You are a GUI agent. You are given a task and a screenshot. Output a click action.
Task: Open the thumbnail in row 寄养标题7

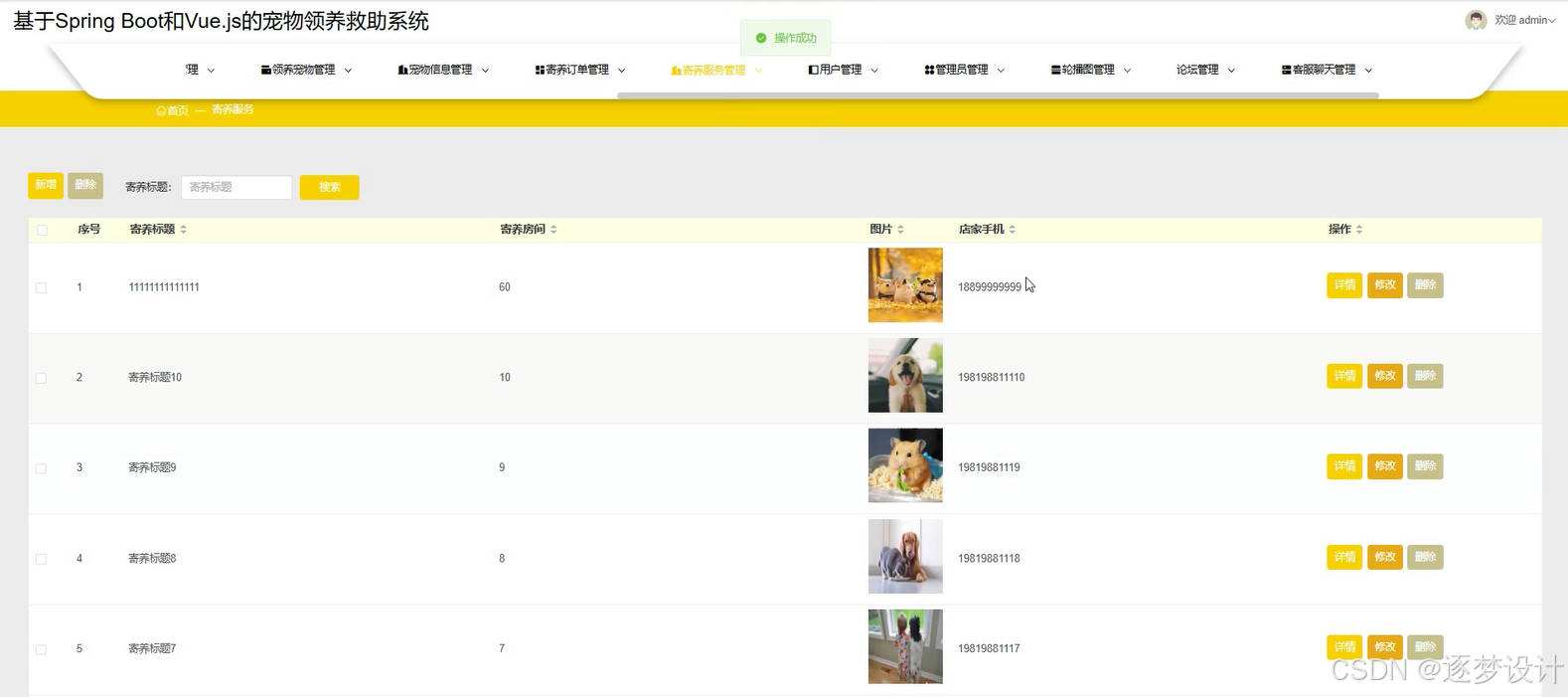click(905, 646)
